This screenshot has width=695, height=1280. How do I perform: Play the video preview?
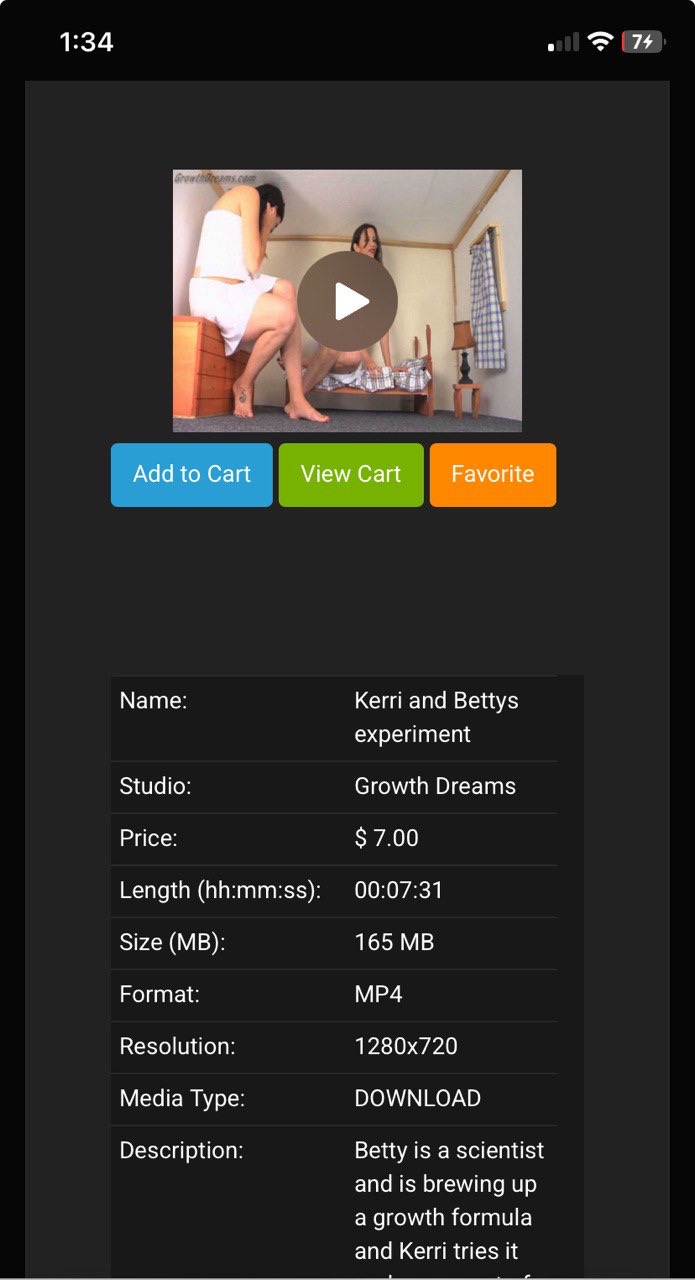pos(347,301)
